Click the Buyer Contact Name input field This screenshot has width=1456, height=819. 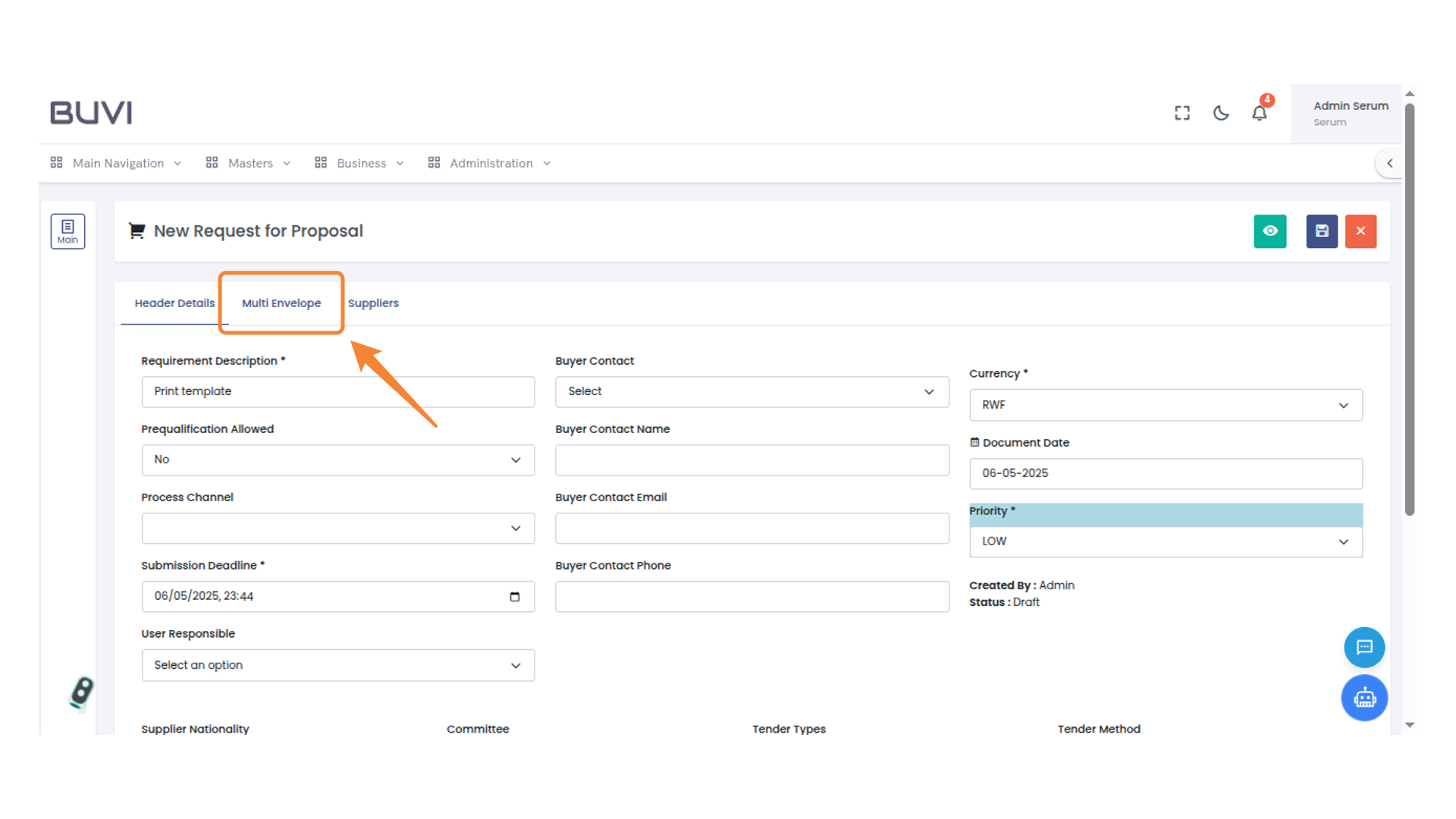point(751,460)
